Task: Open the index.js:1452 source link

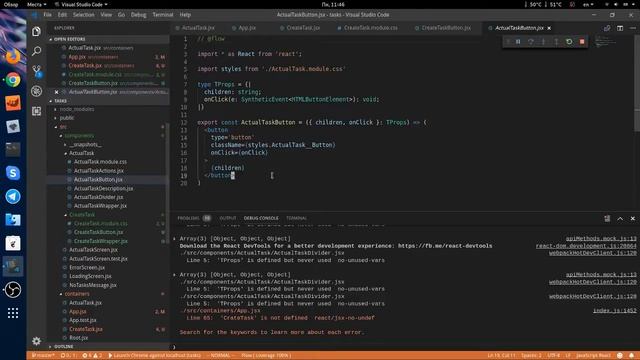Action: click(x=614, y=311)
